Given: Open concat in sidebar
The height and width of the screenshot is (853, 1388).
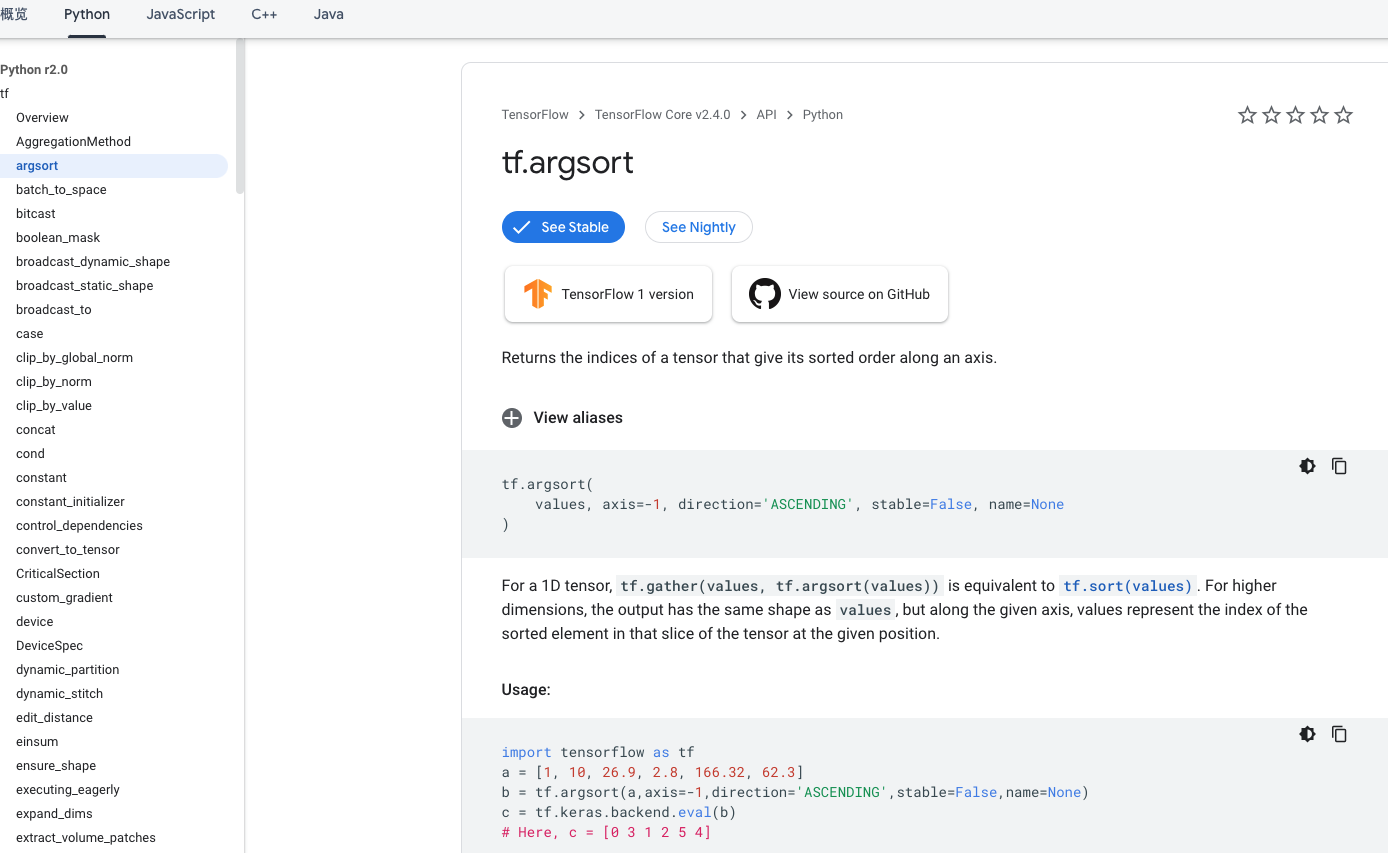Looking at the screenshot, I should tap(36, 430).
